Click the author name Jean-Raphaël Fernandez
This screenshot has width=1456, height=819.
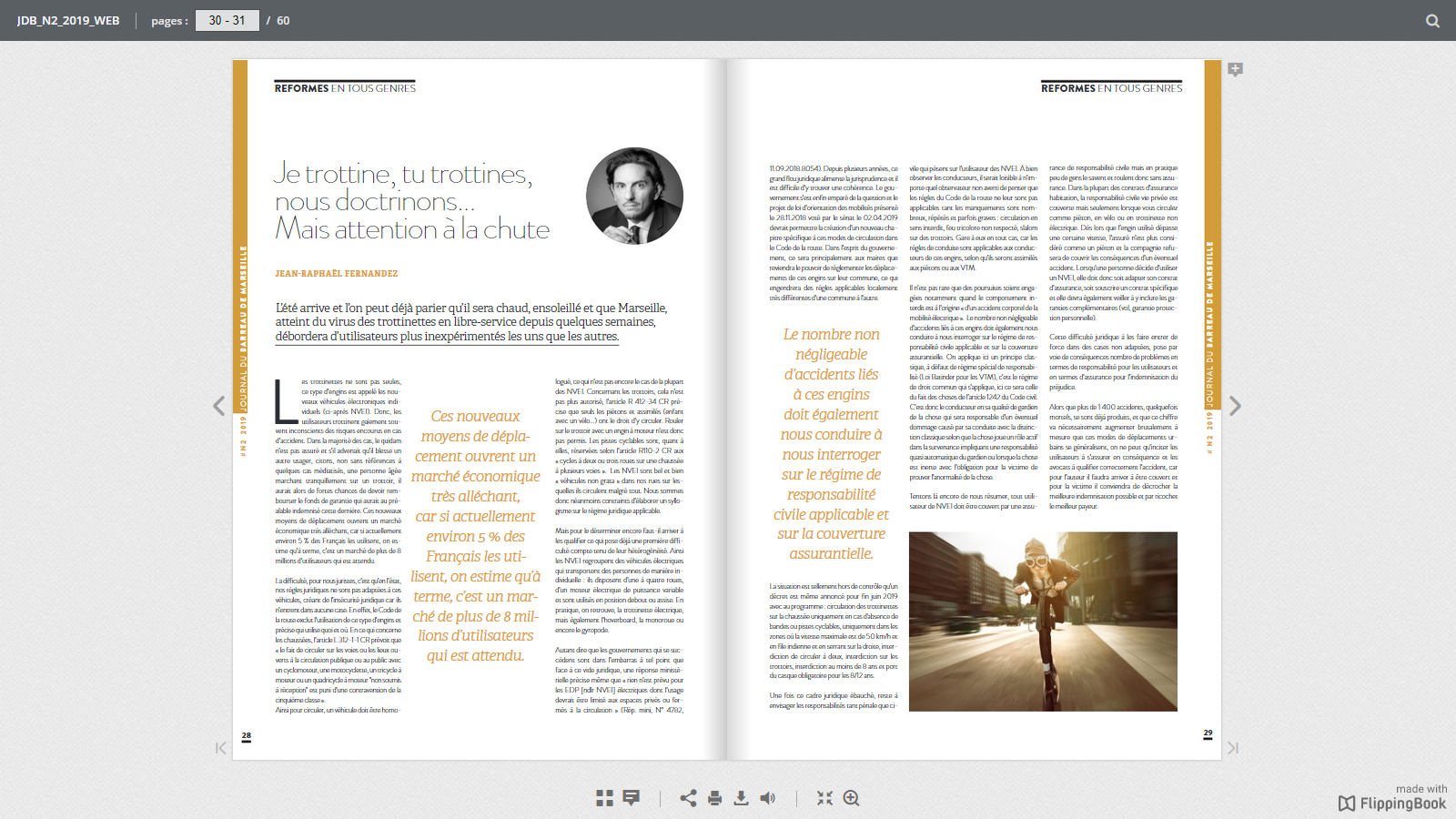point(337,273)
